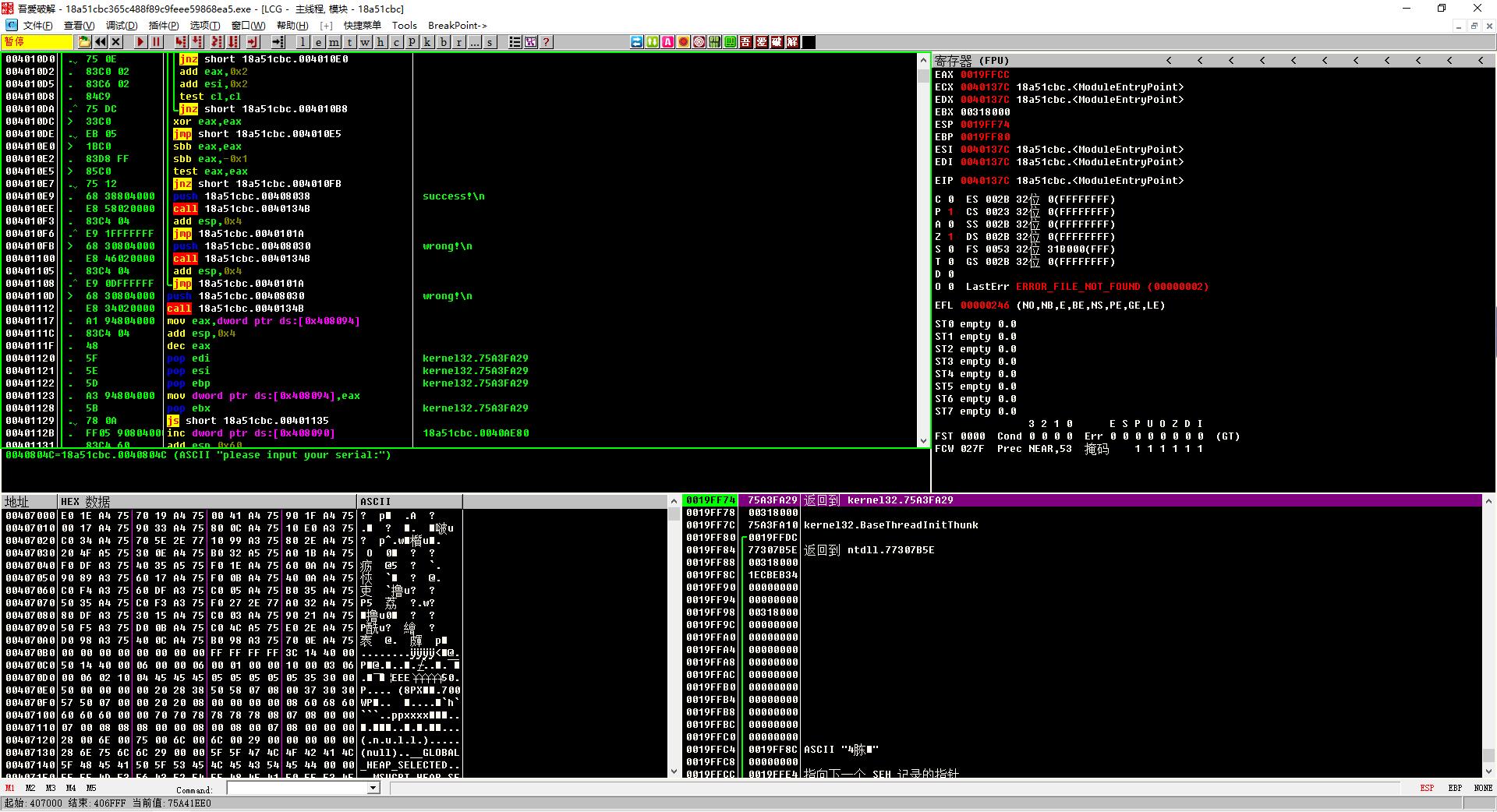The width and height of the screenshot is (1497, 812).
Task: Close the debugged program with the X icon
Action: coord(116,42)
